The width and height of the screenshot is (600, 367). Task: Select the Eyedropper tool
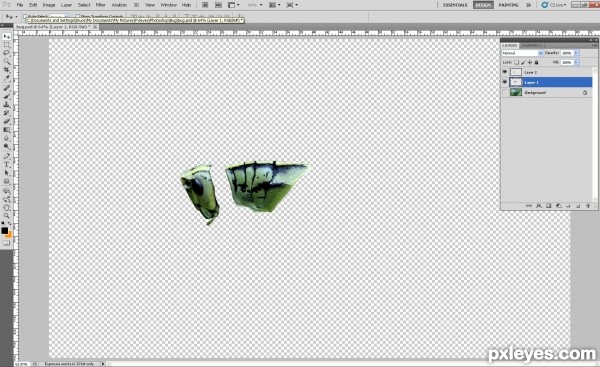point(7,78)
